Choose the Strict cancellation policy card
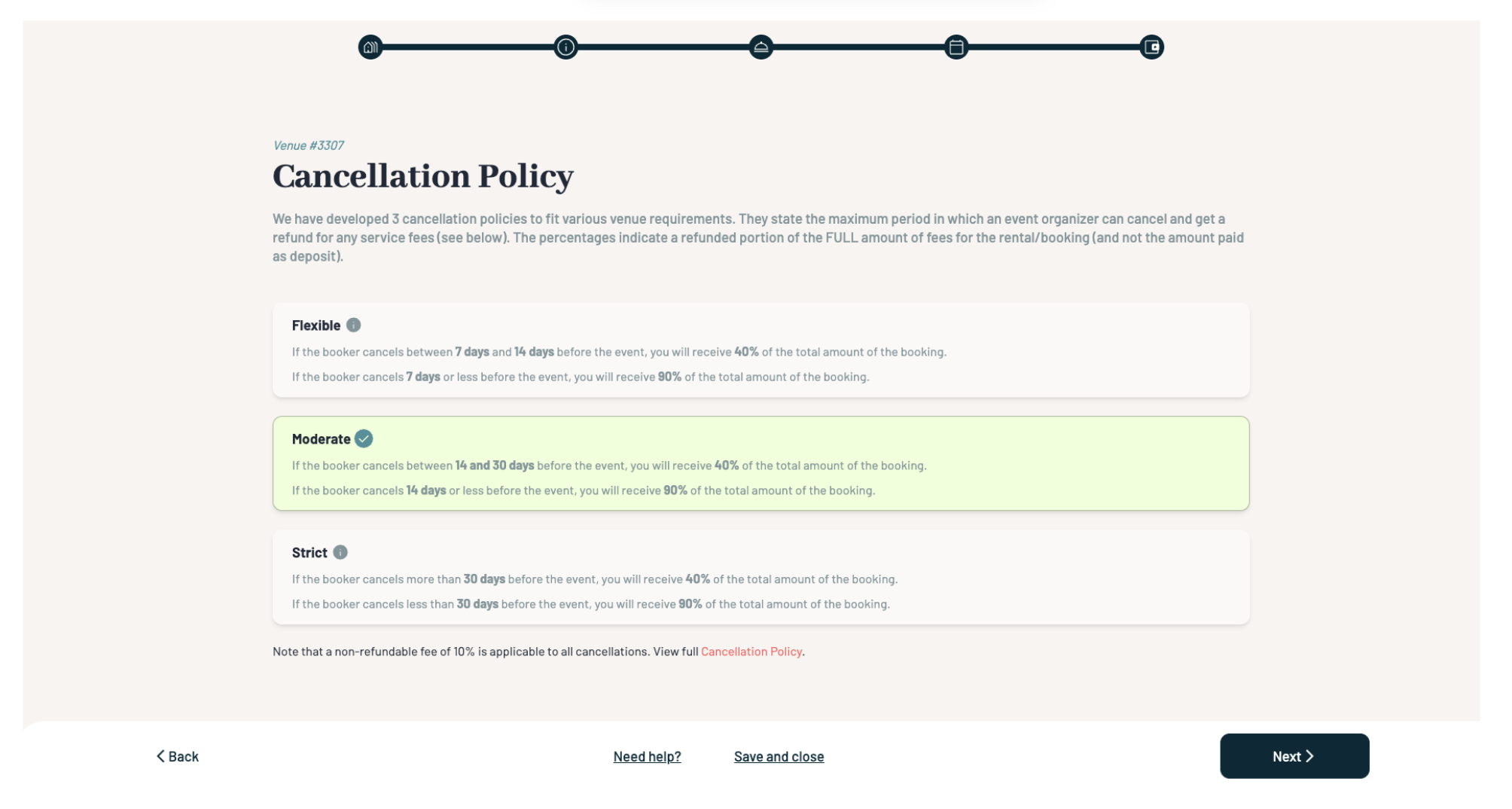Screen dimensions: 1512x809 [761, 578]
